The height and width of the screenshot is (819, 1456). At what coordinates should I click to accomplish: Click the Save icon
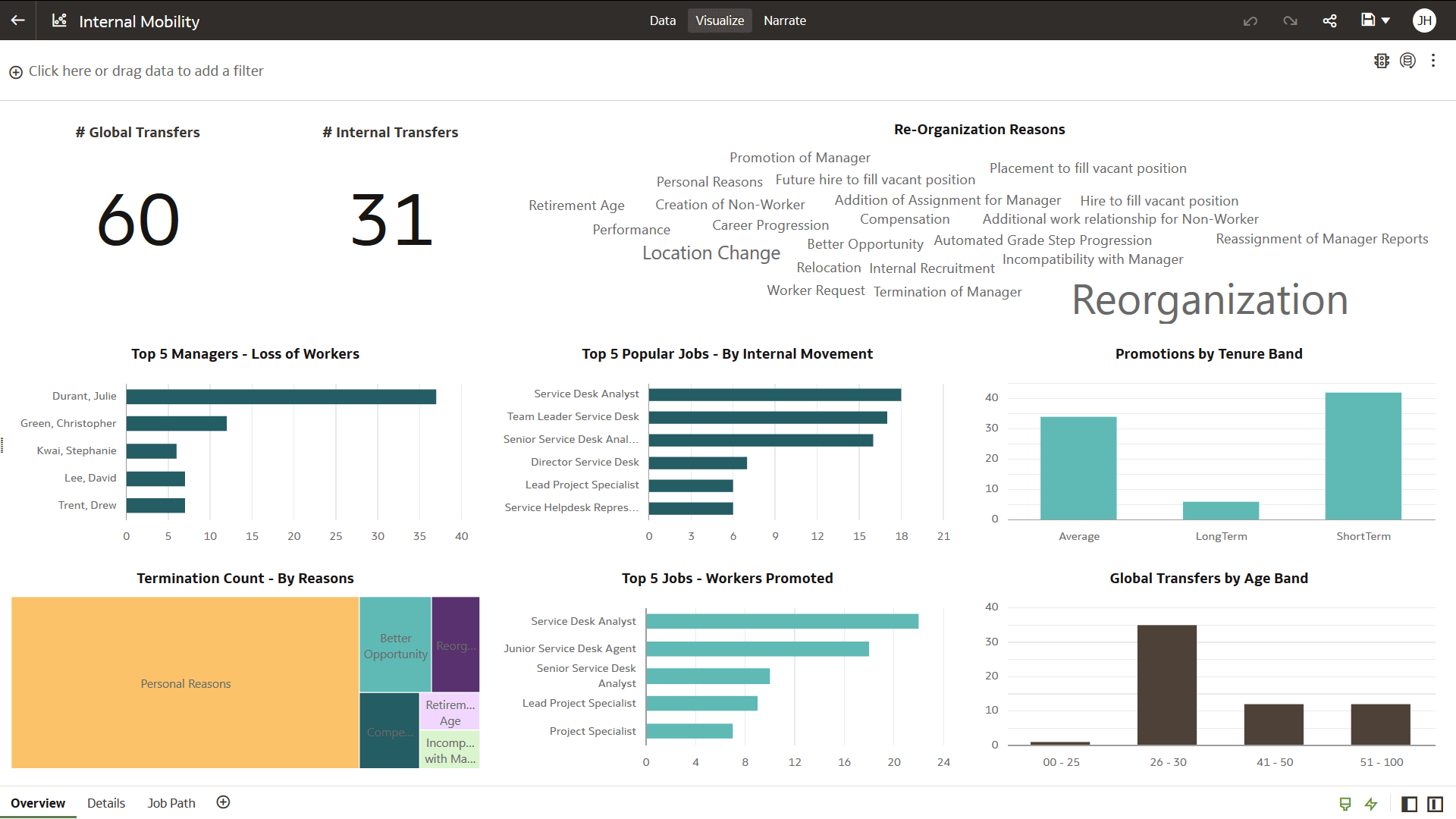click(x=1368, y=20)
